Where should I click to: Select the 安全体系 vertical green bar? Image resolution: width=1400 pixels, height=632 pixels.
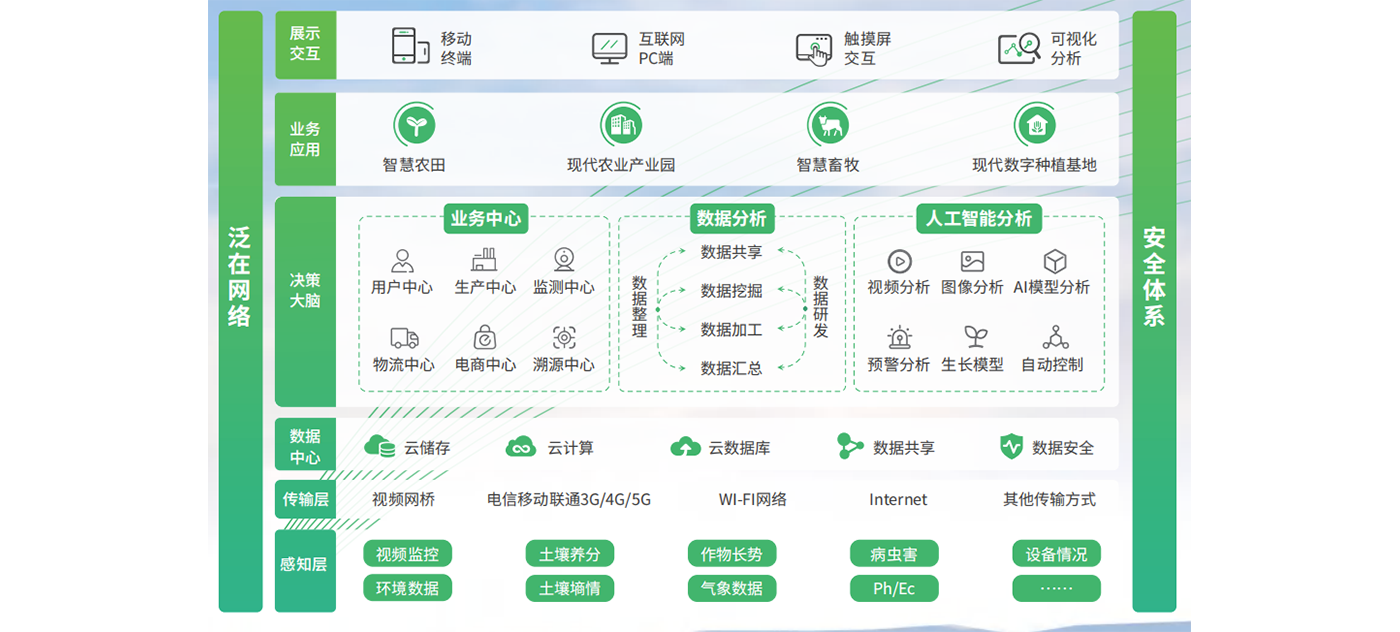point(1154,311)
